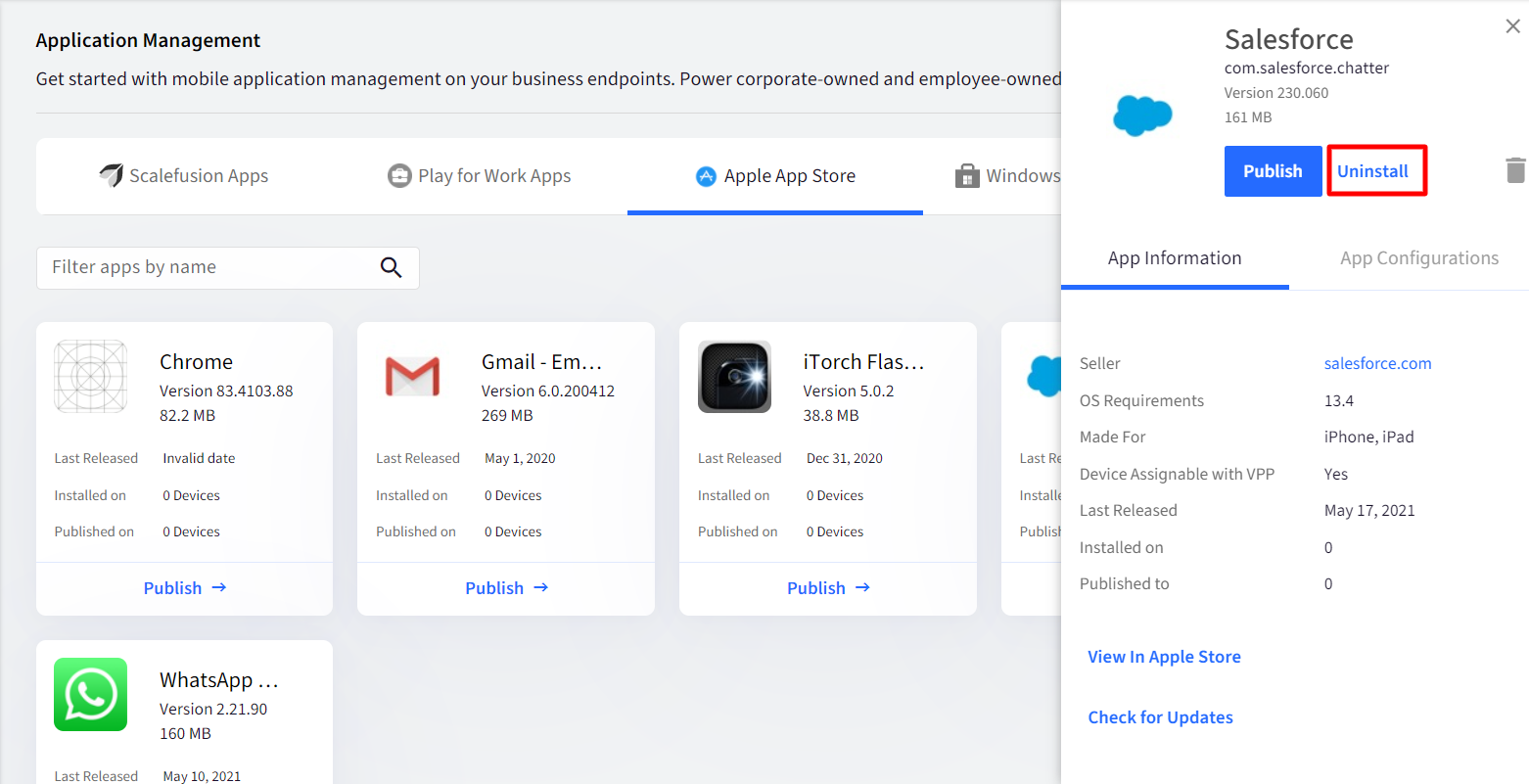Click Version 230.060 text
The image size is (1529, 784).
[1276, 93]
